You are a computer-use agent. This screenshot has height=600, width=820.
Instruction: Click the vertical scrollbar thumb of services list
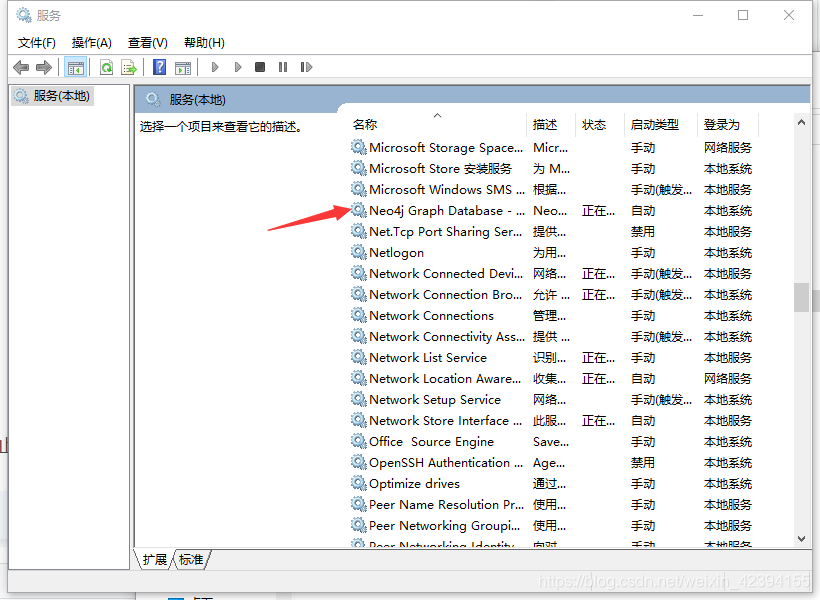[801, 297]
